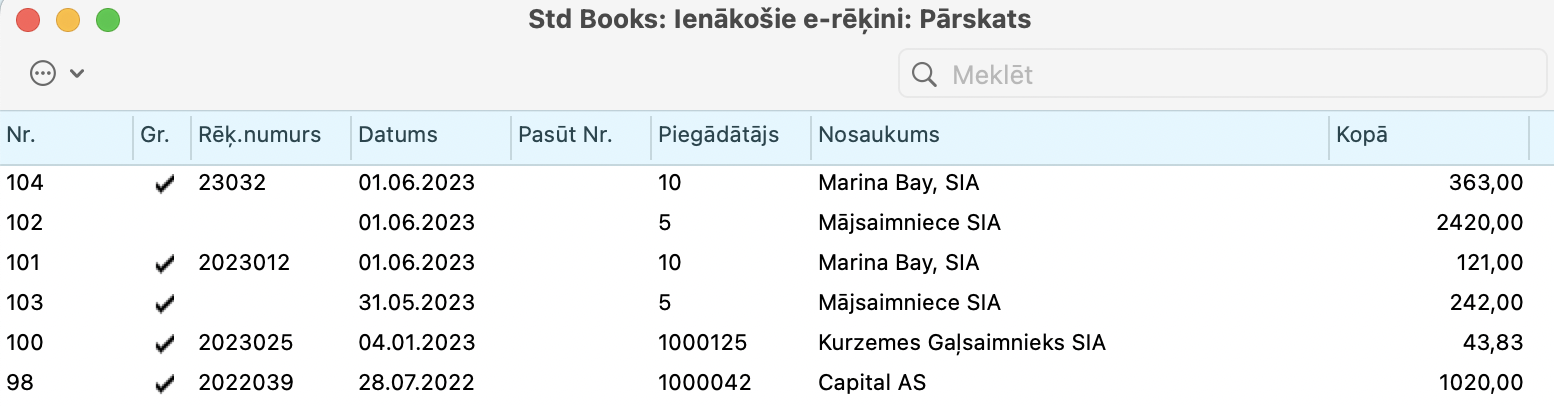
Task: Click the magnifying glass search icon
Action: click(x=924, y=74)
